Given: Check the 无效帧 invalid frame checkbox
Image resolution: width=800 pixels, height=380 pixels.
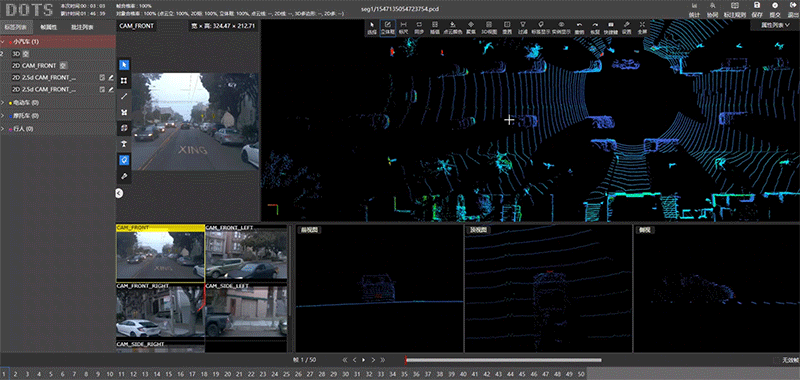Looking at the screenshot, I should coord(777,360).
